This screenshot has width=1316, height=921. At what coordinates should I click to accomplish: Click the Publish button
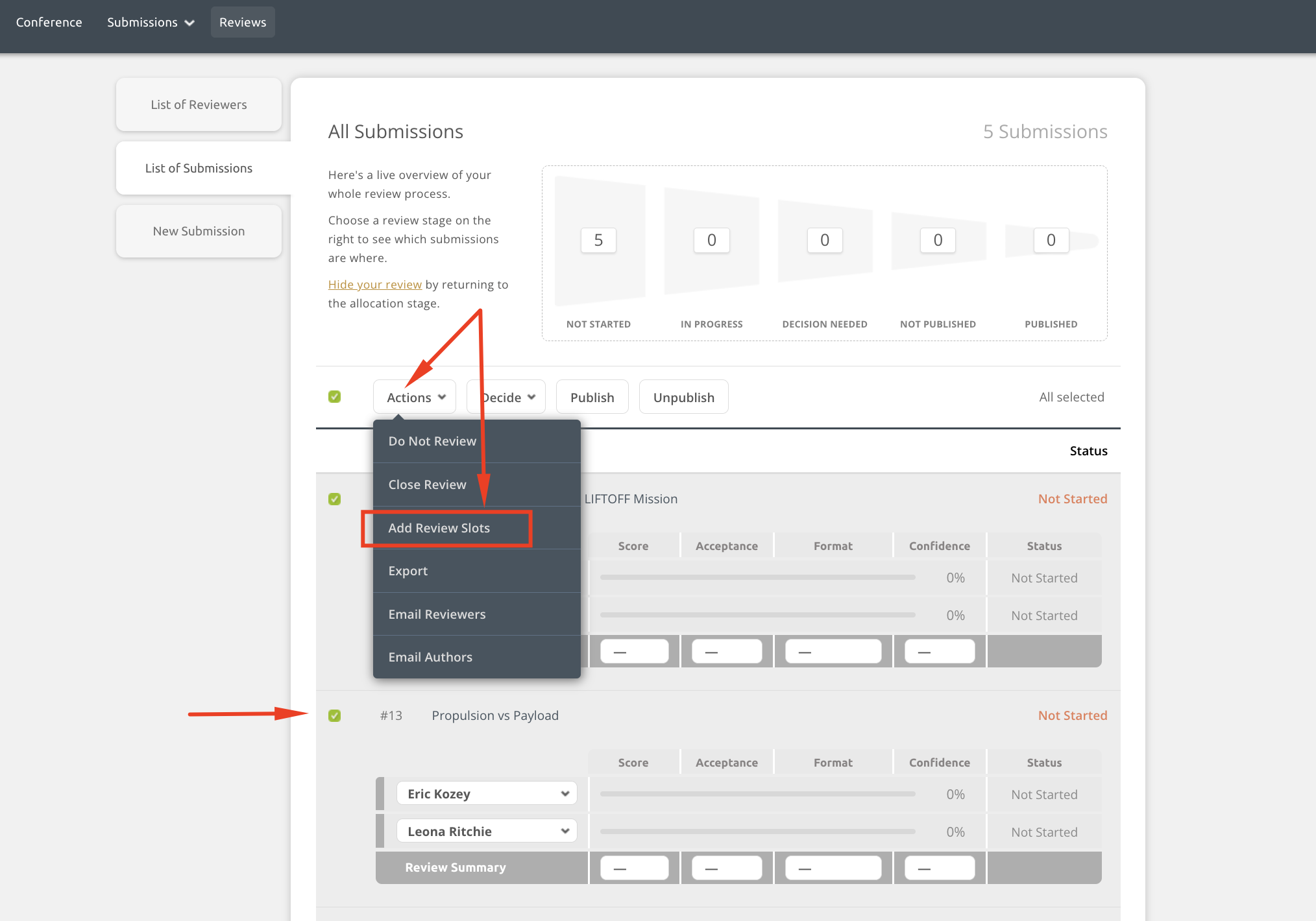click(592, 397)
